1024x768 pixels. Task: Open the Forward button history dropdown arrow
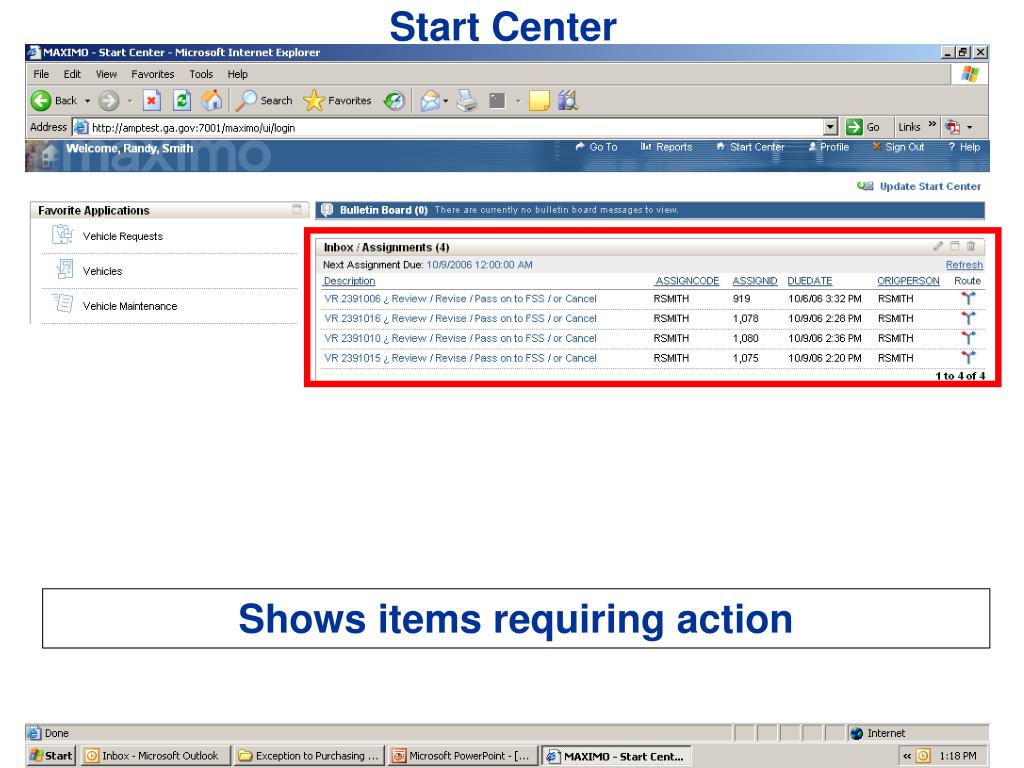click(x=130, y=101)
